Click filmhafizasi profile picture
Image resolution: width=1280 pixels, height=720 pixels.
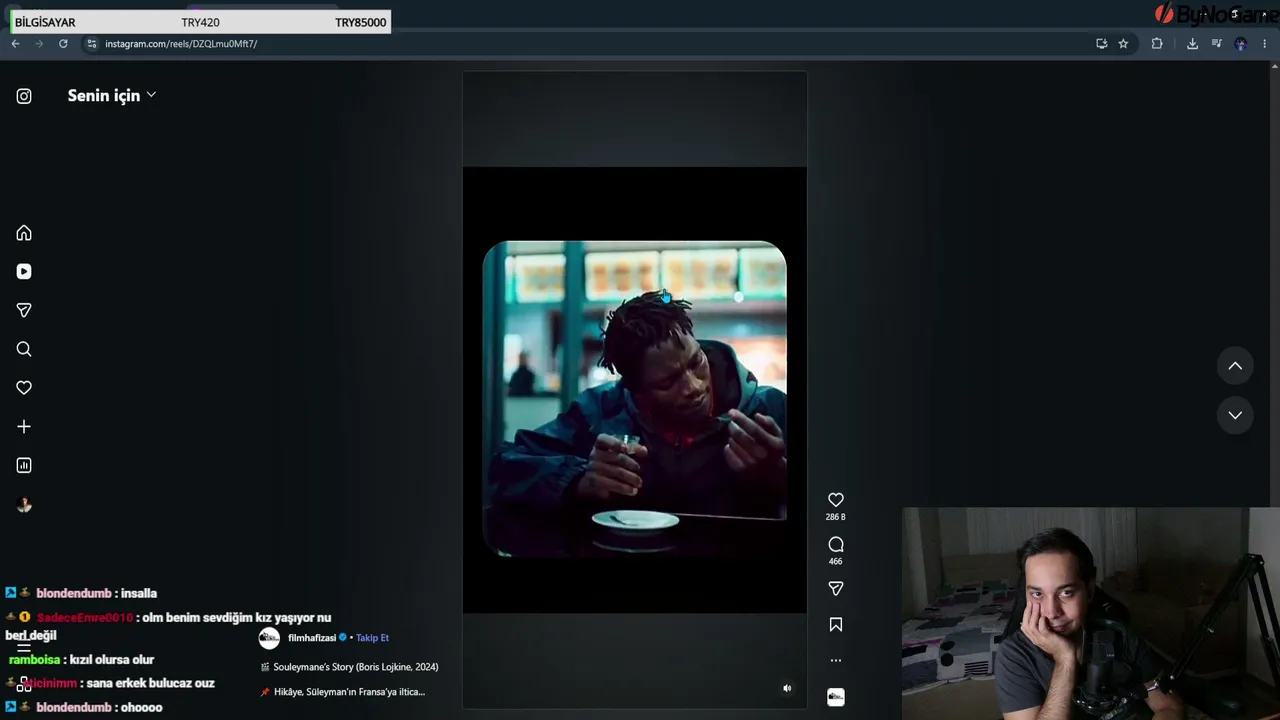[269, 638]
